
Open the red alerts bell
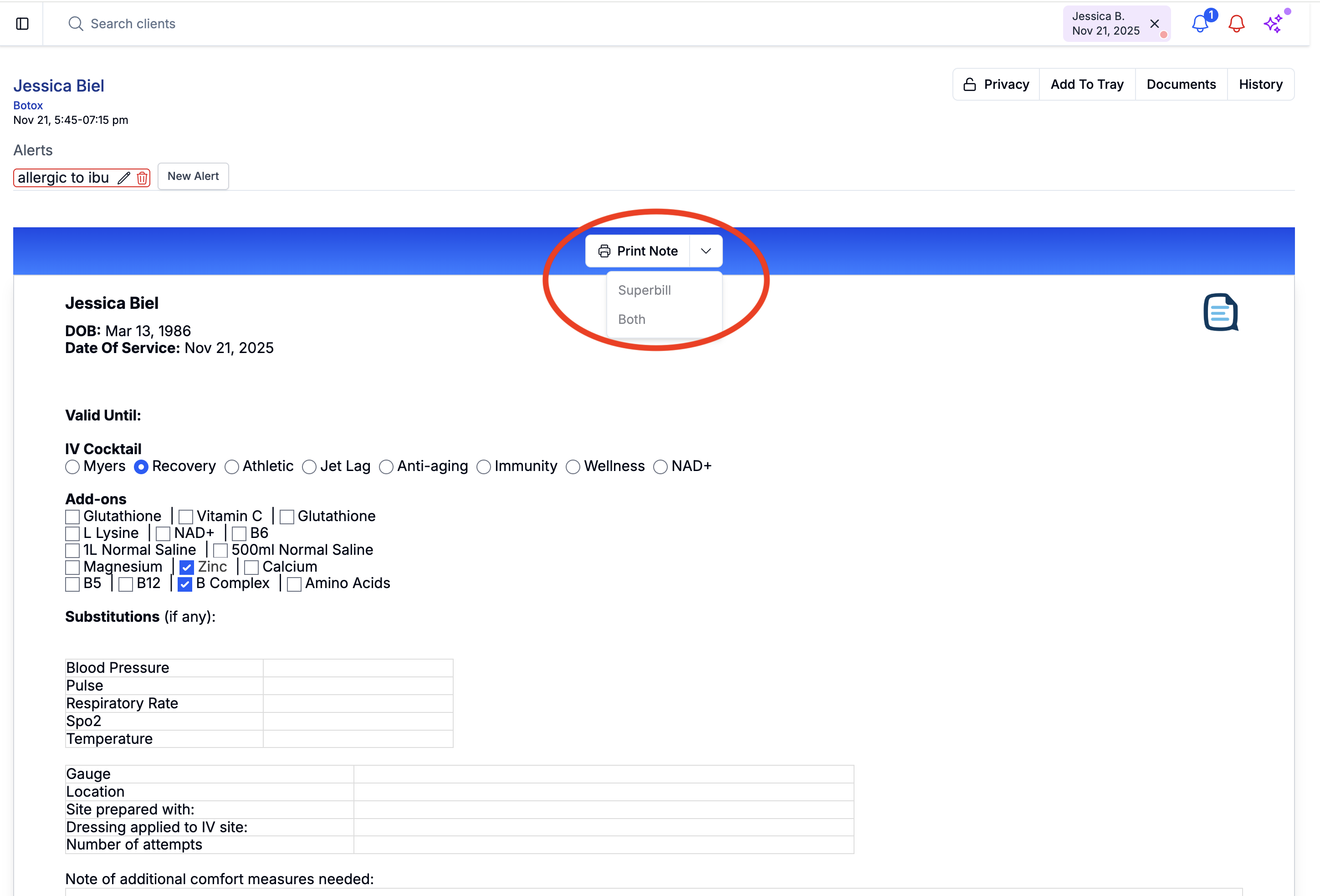1236,23
